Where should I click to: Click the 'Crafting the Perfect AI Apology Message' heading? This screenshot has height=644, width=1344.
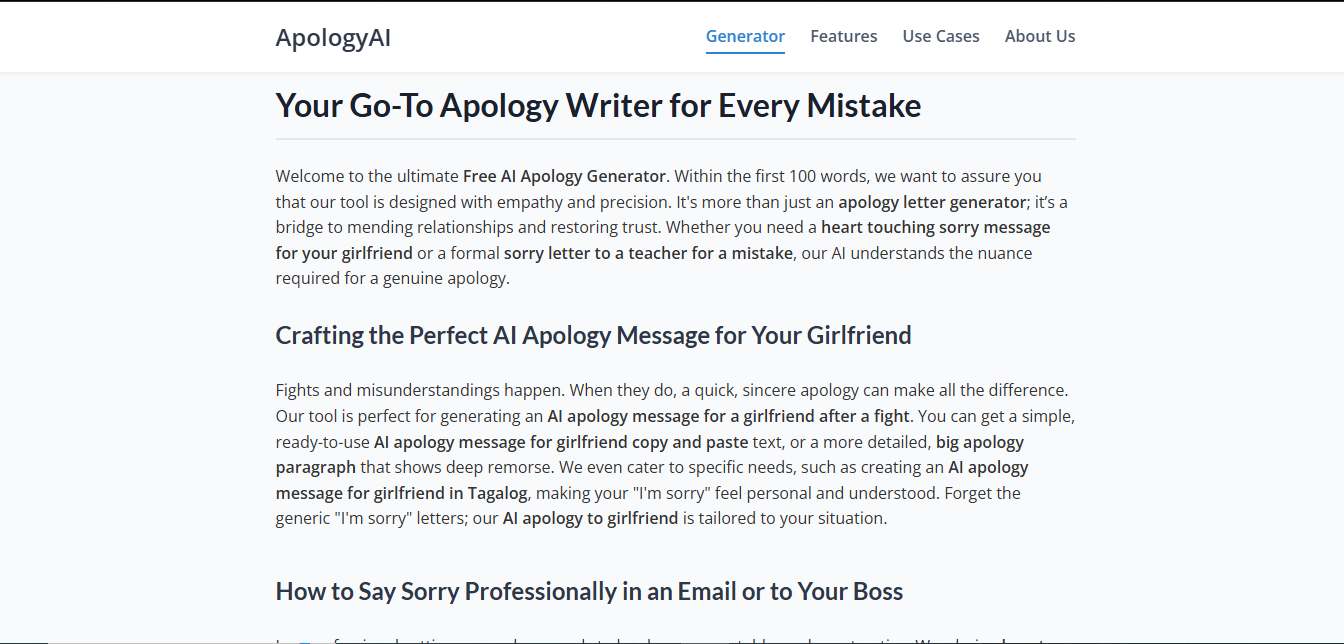(593, 335)
